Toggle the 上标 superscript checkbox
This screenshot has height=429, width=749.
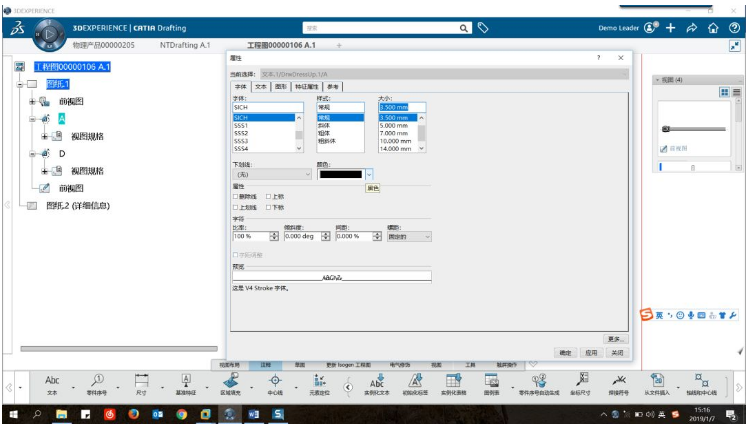click(268, 196)
